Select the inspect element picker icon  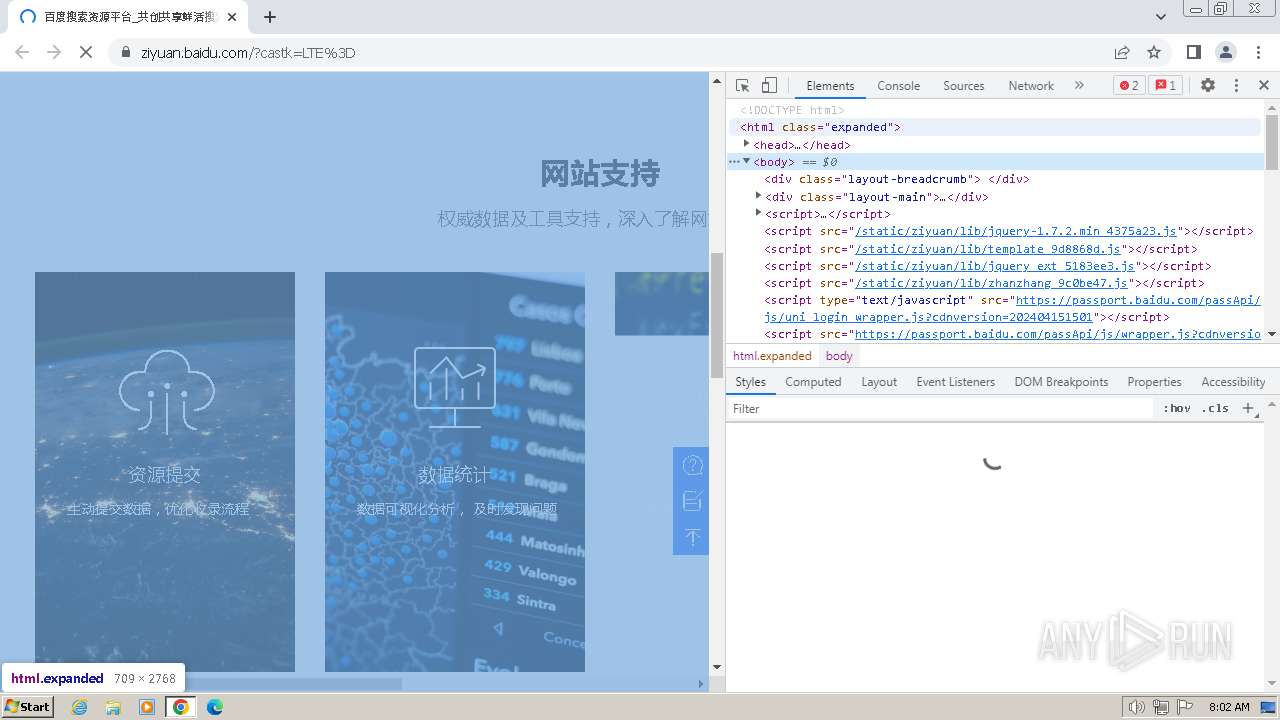coord(742,86)
